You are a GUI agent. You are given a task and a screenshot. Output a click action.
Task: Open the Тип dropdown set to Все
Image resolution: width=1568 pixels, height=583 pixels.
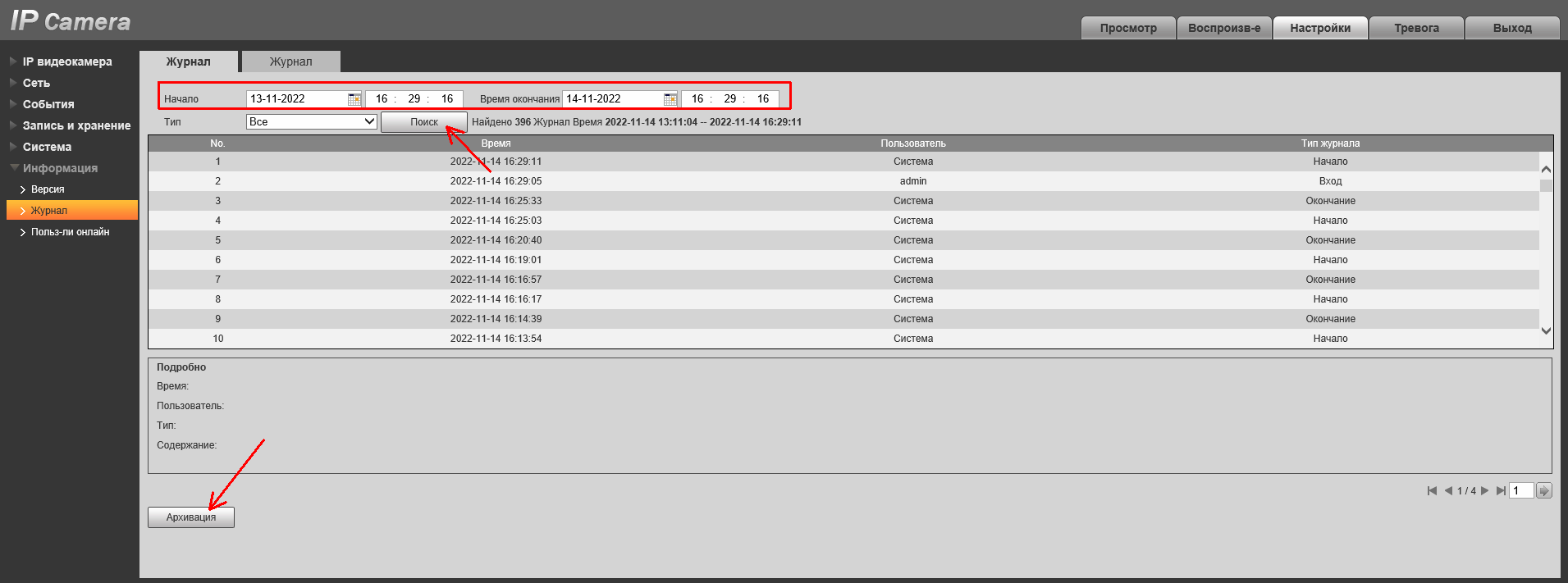coord(312,121)
